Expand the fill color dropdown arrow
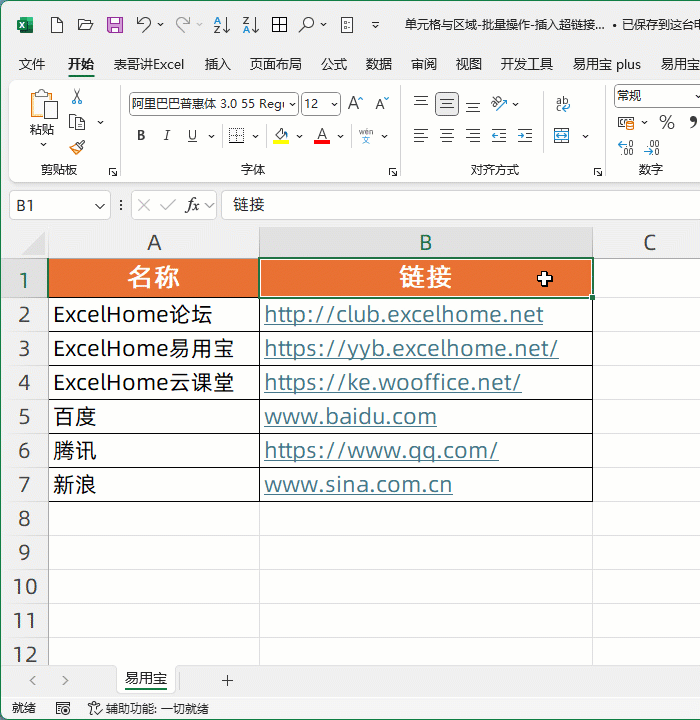700x720 pixels. [299, 136]
